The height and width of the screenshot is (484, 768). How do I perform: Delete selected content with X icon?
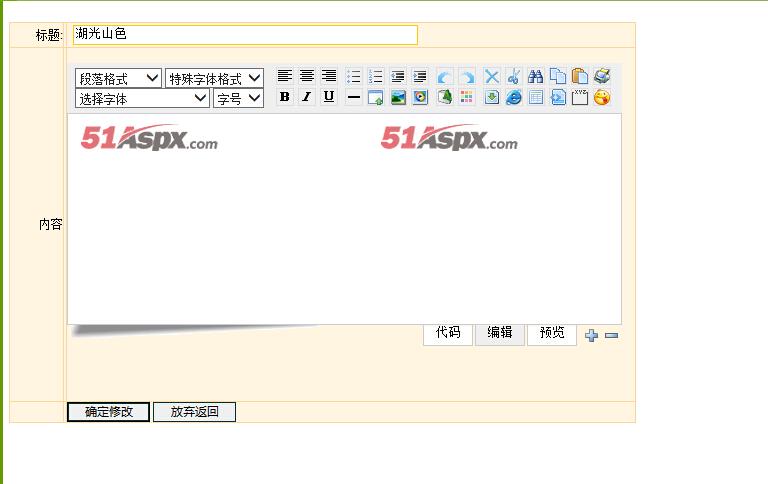pos(491,76)
